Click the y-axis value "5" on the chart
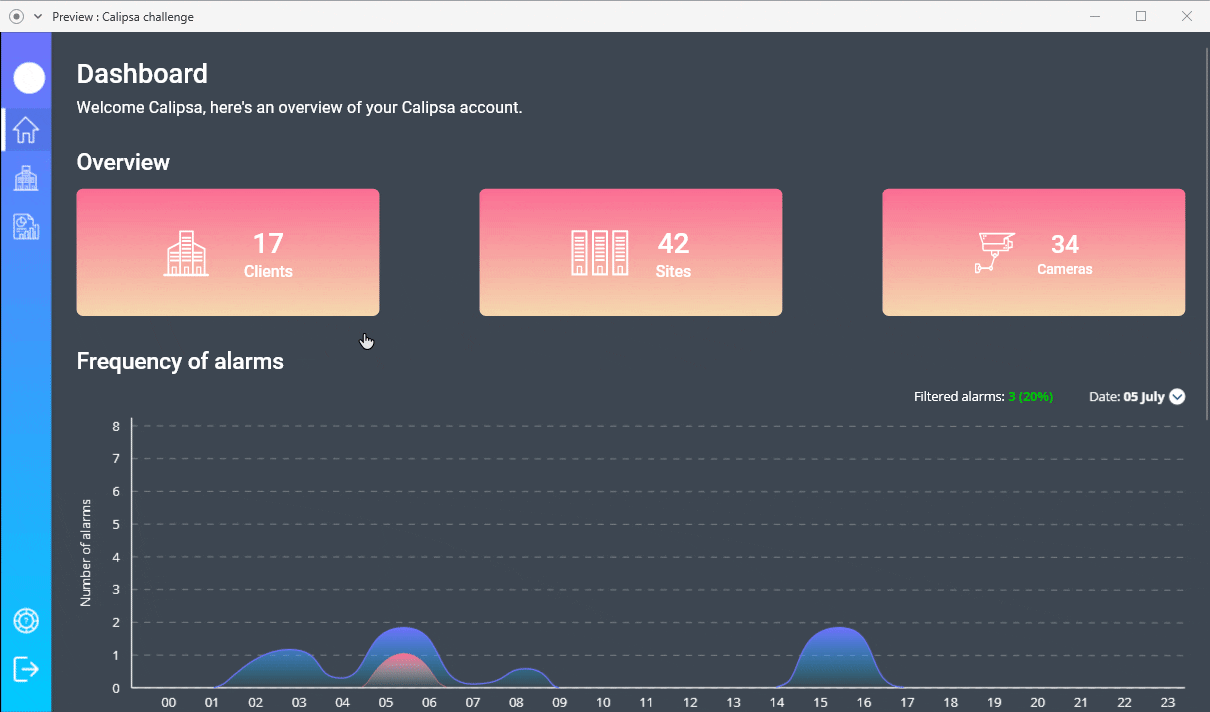 [116, 524]
